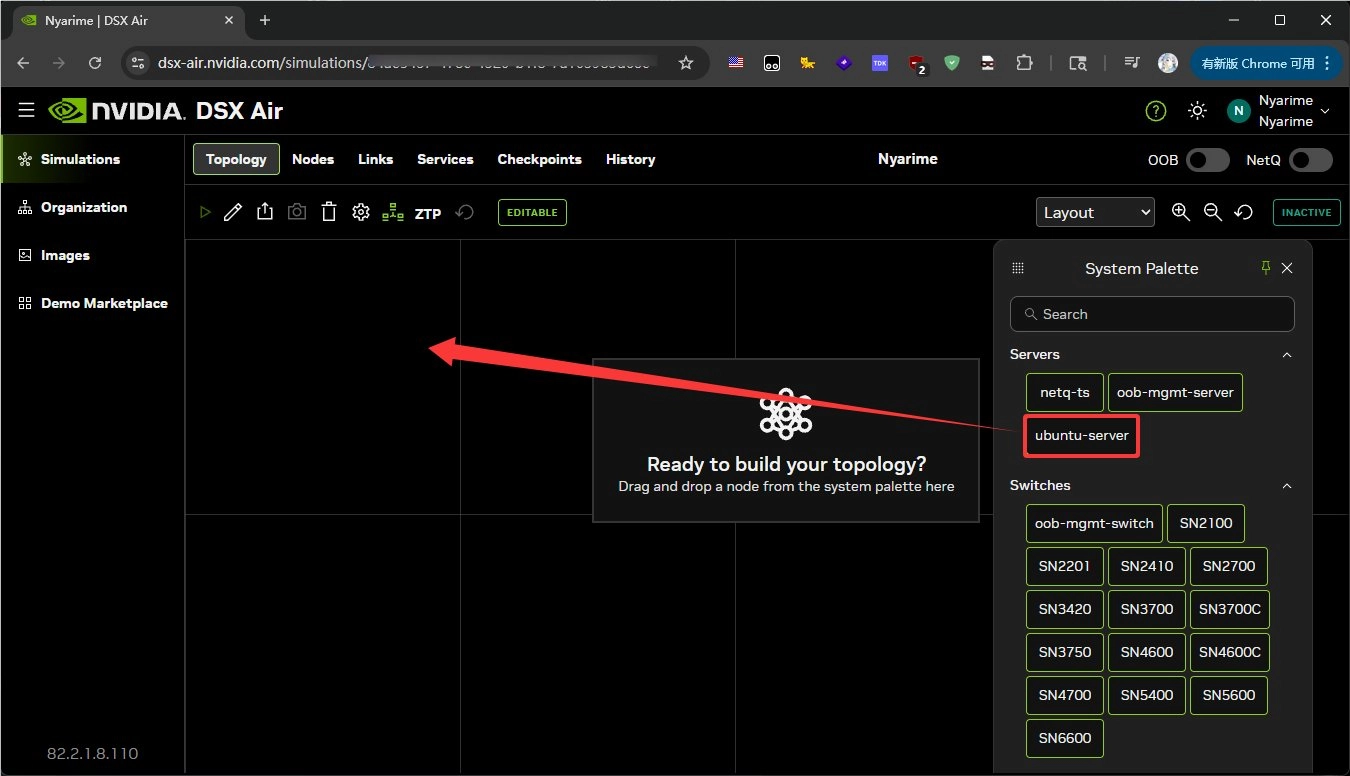Open the hamburger navigation menu

pyautogui.click(x=26, y=110)
